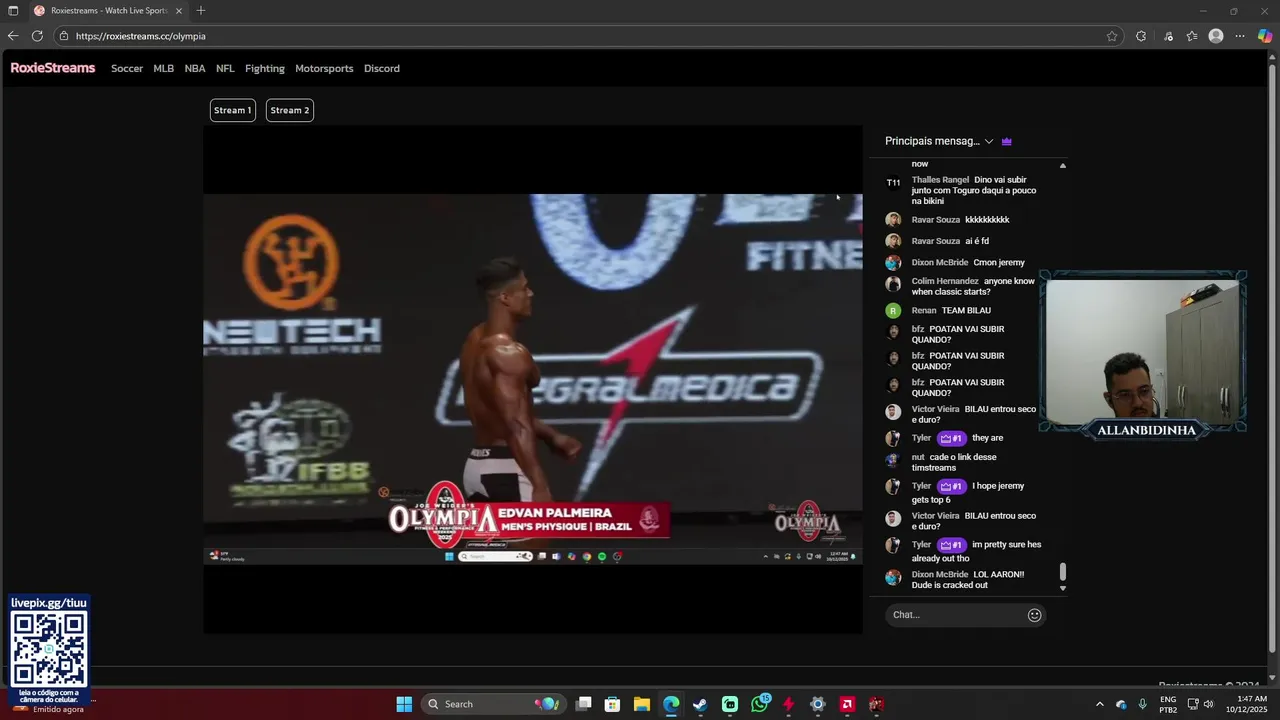Click the taskbar Search box
This screenshot has width=1280, height=720.
click(493, 704)
